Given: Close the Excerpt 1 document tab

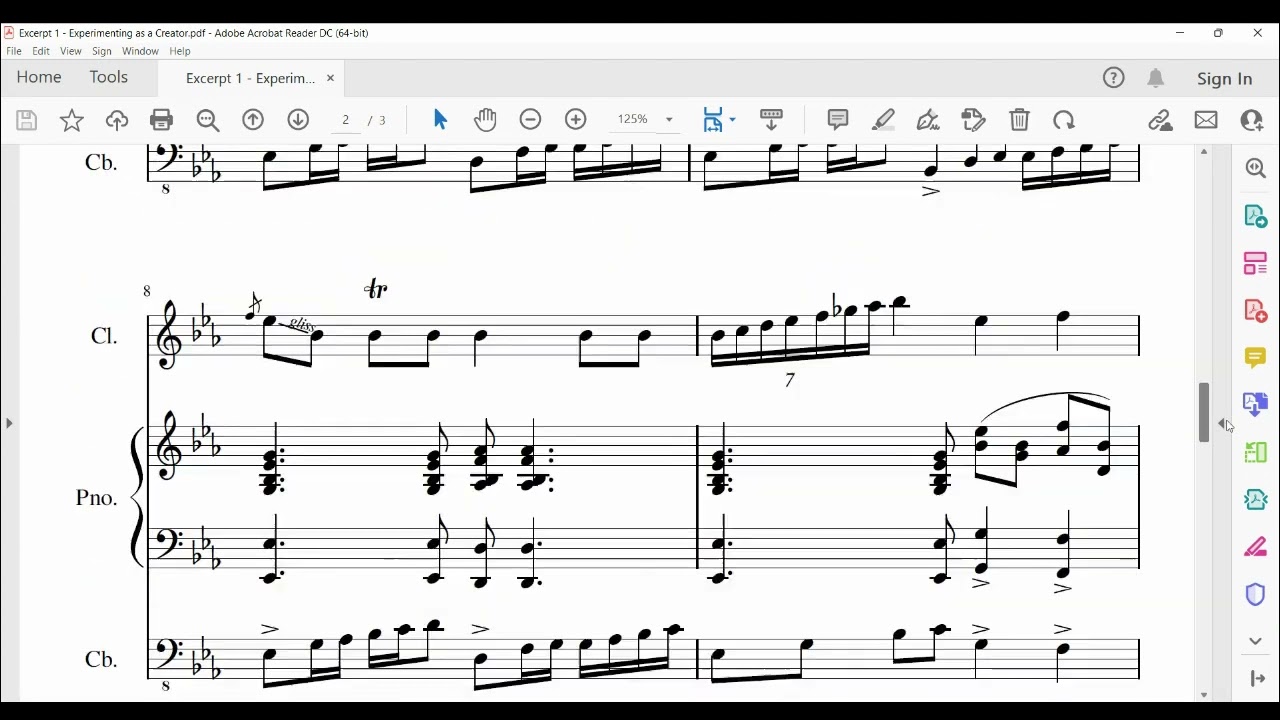Looking at the screenshot, I should (330, 78).
